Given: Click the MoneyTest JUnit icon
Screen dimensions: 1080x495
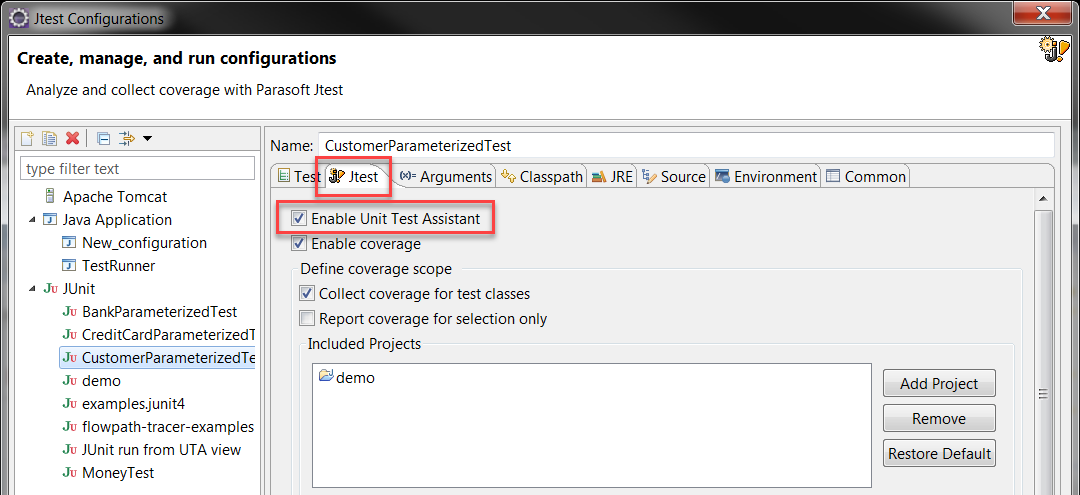Looking at the screenshot, I should [x=69, y=473].
